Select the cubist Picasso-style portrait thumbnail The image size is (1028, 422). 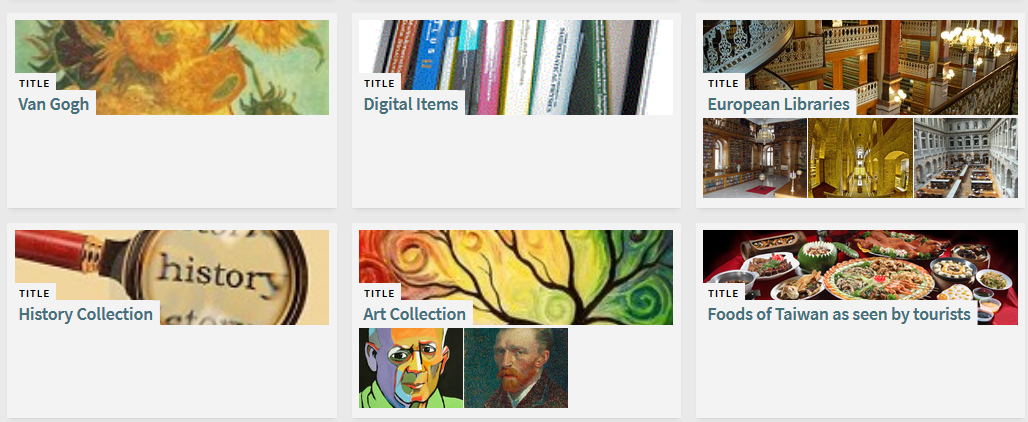(x=411, y=368)
